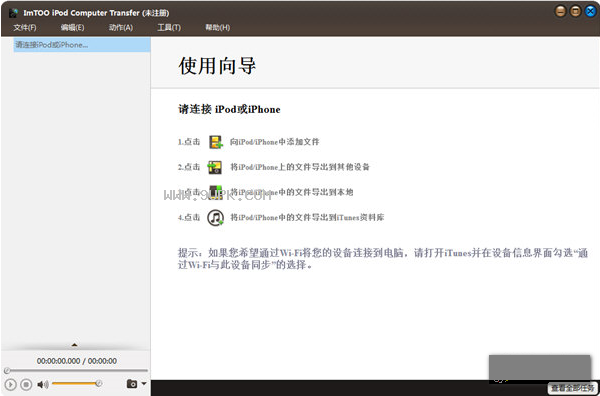Open the 动作(A) menu
The width and height of the screenshot is (600, 396).
(x=121, y=28)
